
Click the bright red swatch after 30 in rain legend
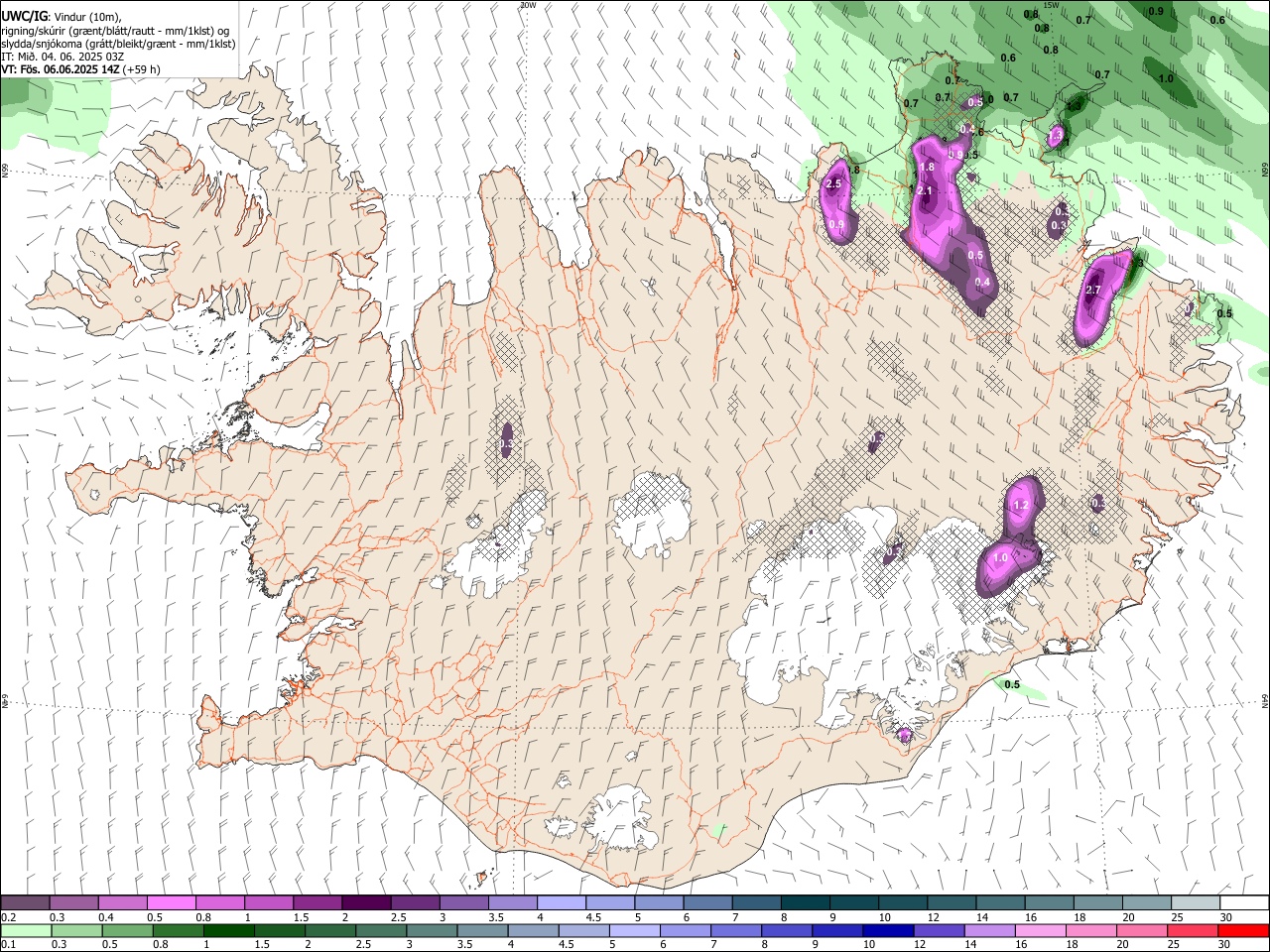click(1242, 930)
